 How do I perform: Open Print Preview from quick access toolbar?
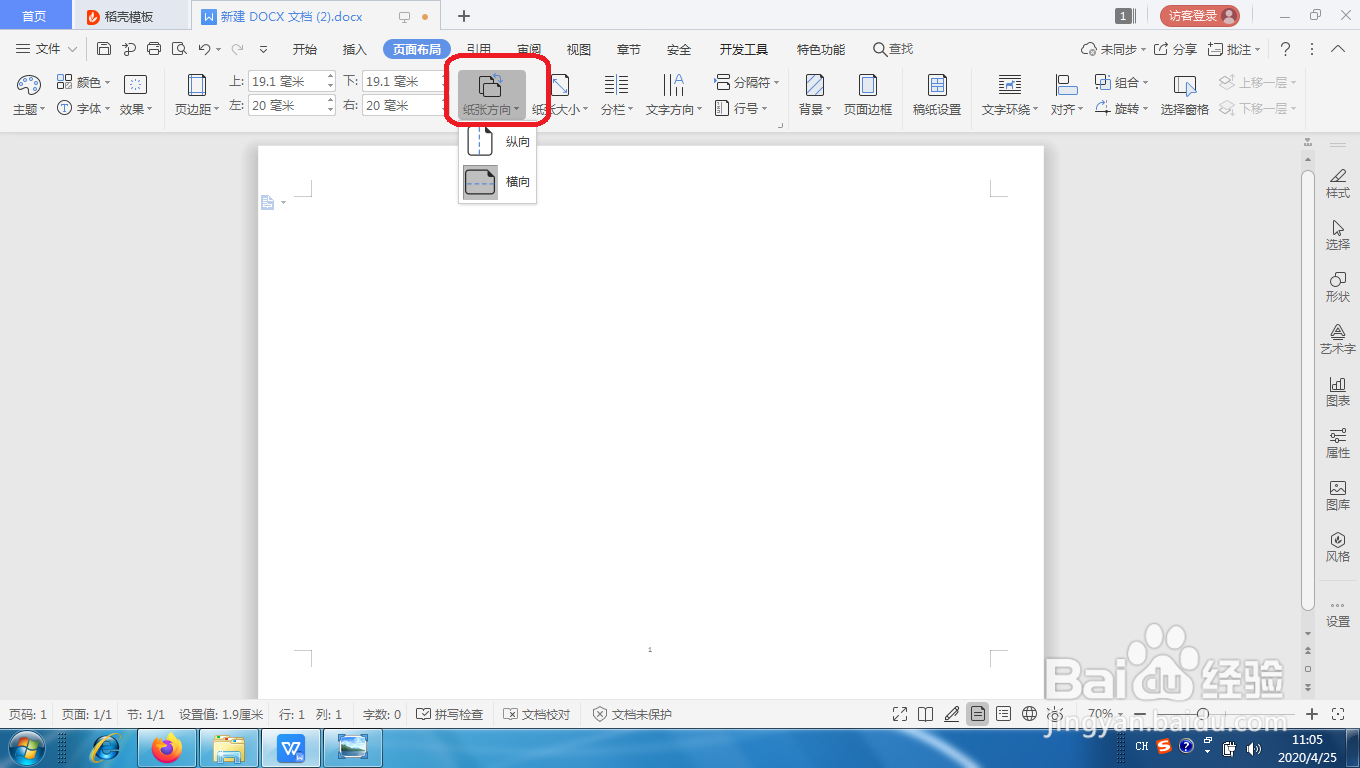pyautogui.click(x=179, y=49)
